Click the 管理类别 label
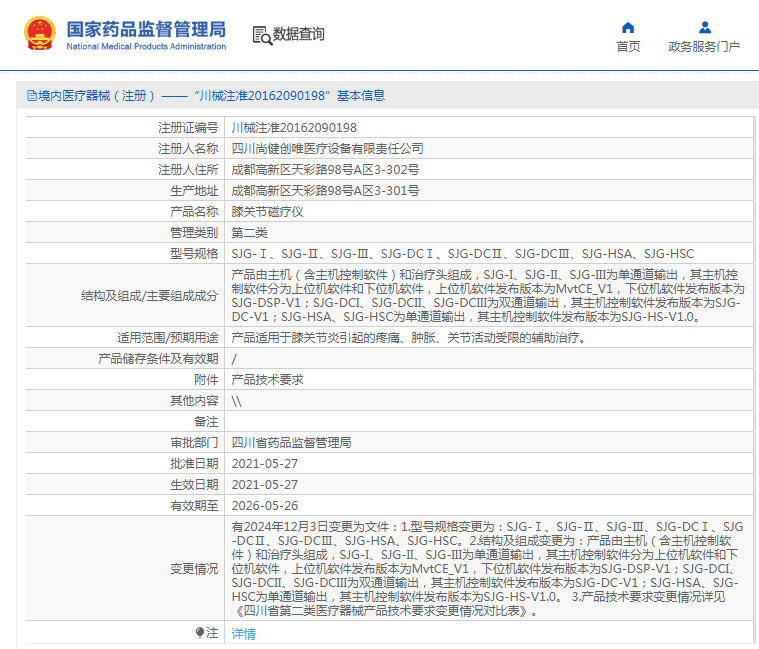The image size is (759, 649). pos(194,233)
